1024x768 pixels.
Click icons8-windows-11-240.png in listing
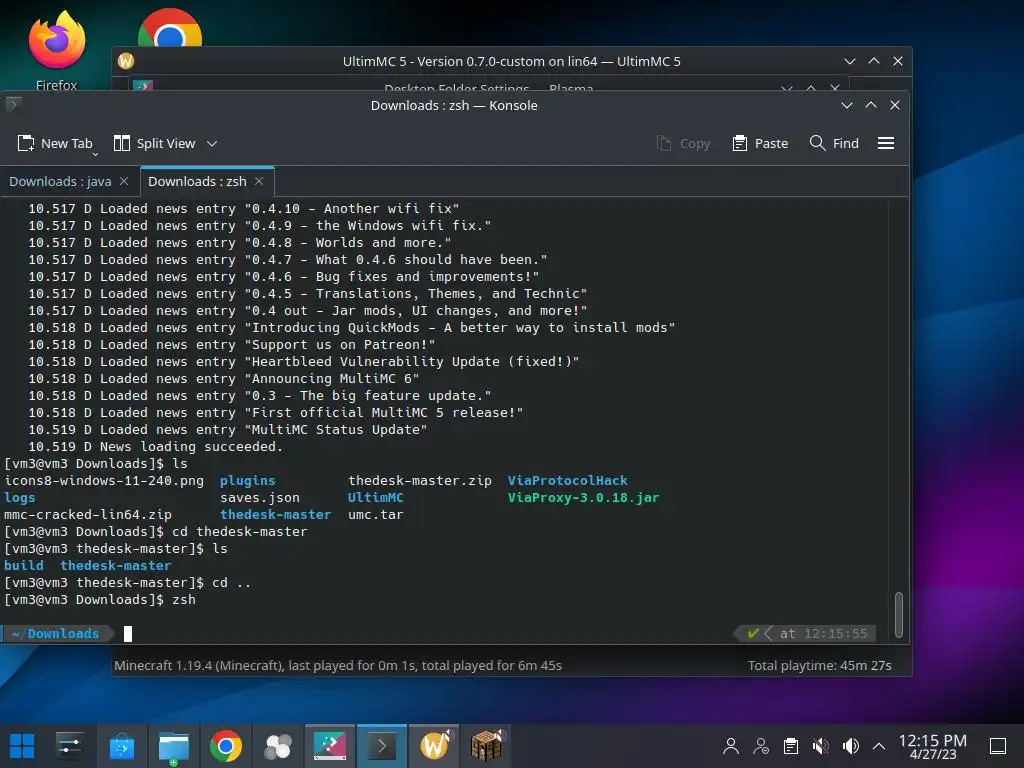point(104,481)
